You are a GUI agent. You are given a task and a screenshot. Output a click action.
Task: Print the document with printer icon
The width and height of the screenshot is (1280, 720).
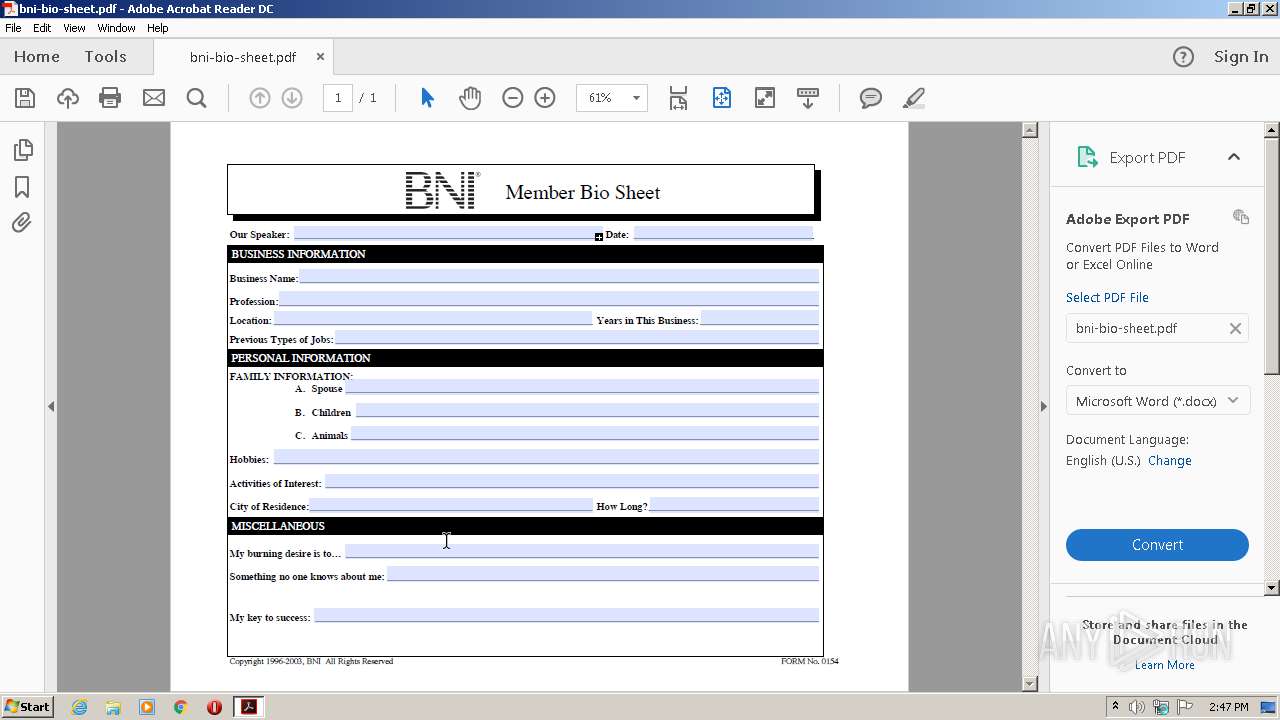pos(110,98)
